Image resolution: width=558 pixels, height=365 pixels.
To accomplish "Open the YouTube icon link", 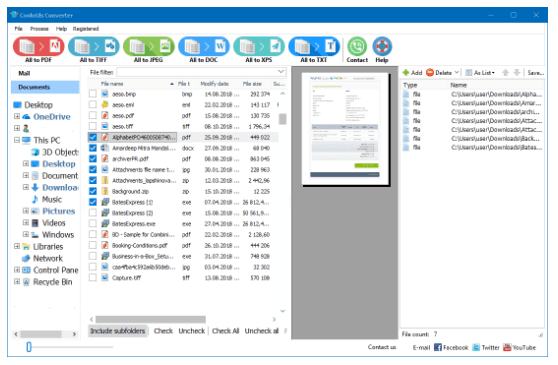I will point(507,347).
